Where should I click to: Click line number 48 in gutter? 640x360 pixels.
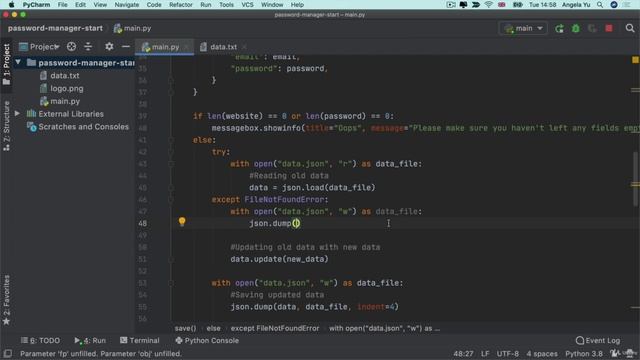(x=142, y=223)
